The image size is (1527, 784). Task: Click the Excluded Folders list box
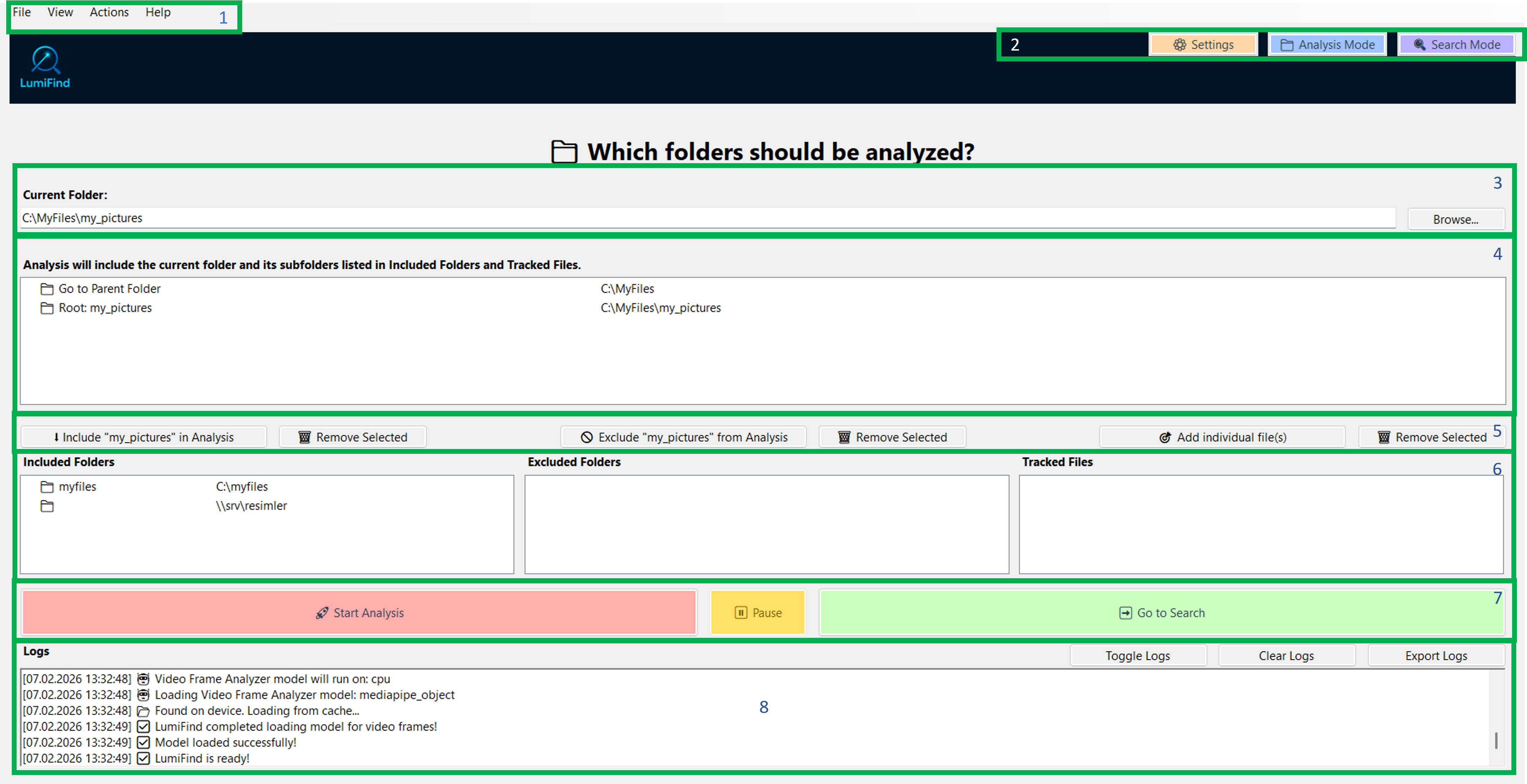[766, 524]
